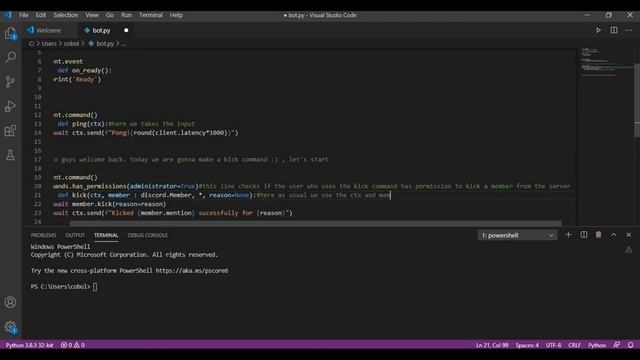Open the Help menu
640x360 pixels.
(x=176, y=15)
